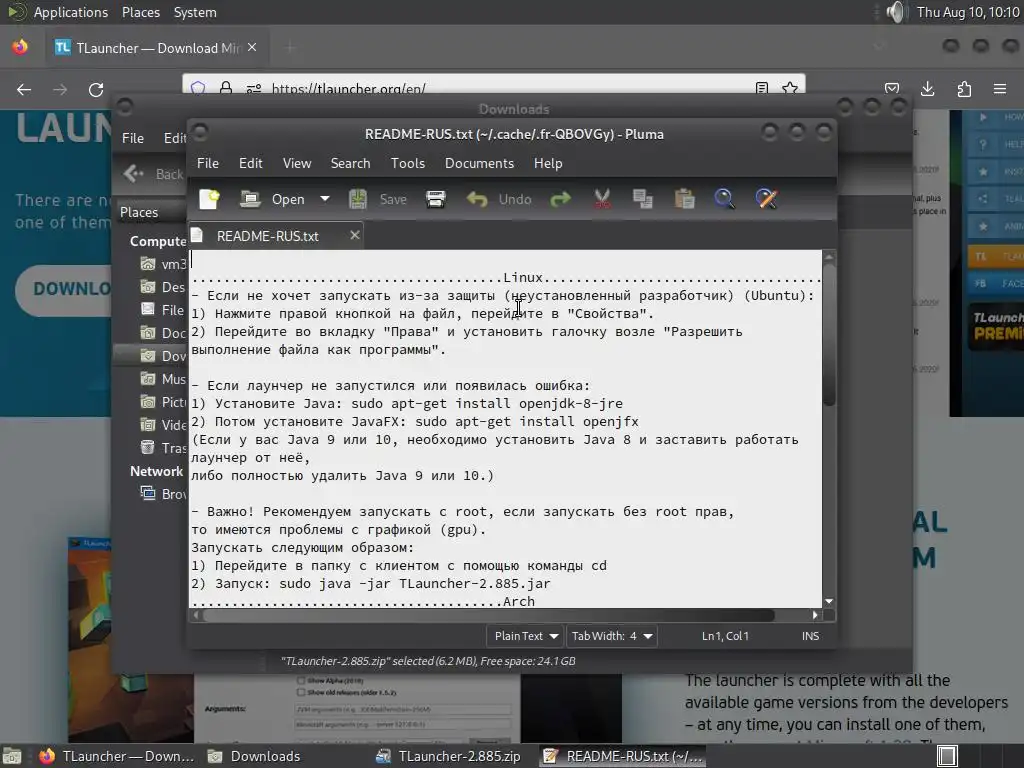Paste from clipboard icon in Pluma

coord(684,199)
